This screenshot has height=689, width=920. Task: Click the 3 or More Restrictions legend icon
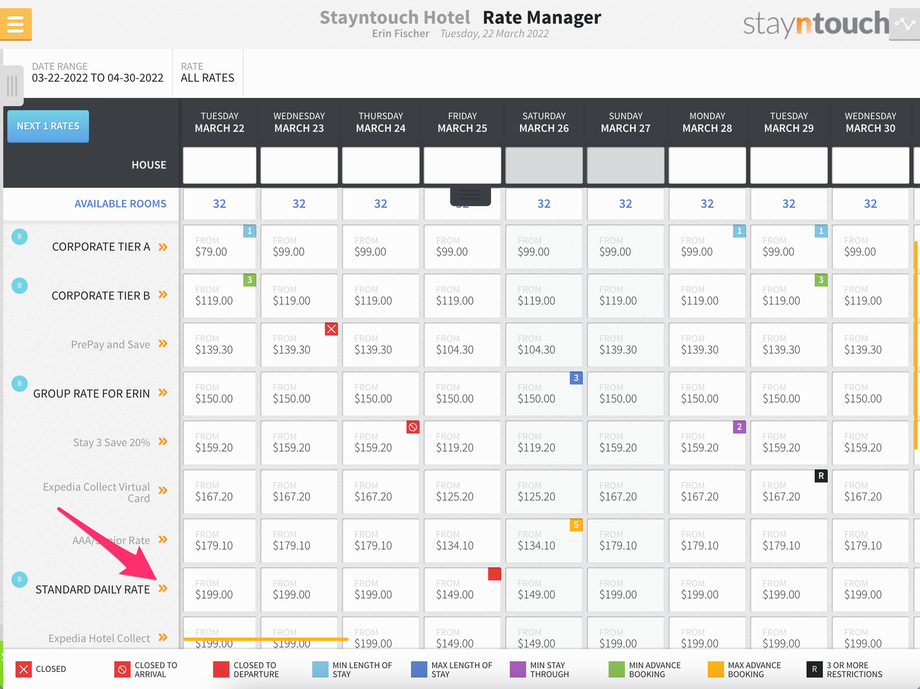[814, 669]
